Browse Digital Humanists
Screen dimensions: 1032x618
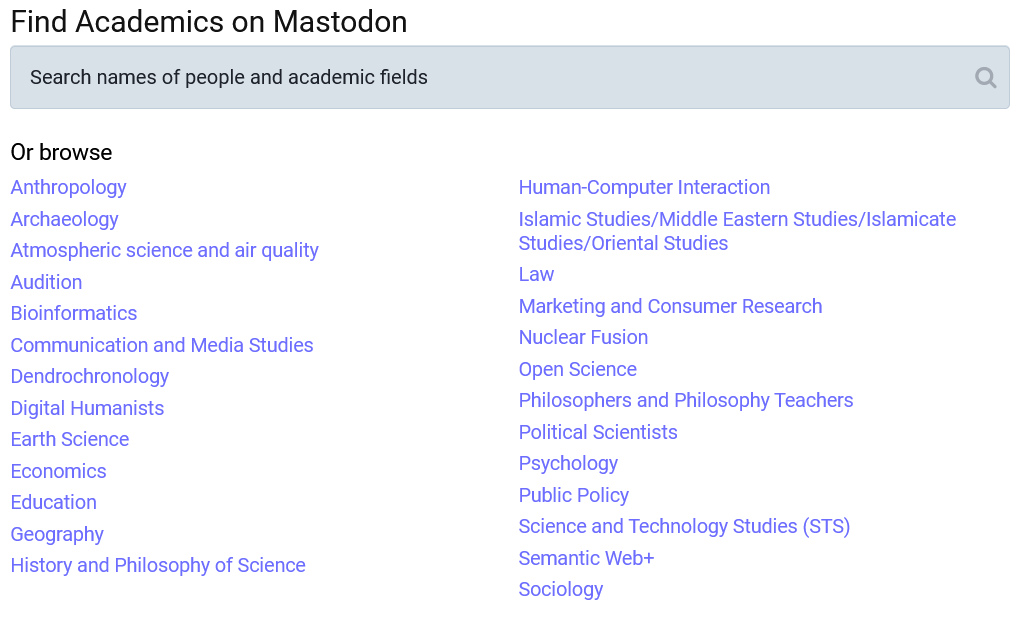click(x=88, y=408)
